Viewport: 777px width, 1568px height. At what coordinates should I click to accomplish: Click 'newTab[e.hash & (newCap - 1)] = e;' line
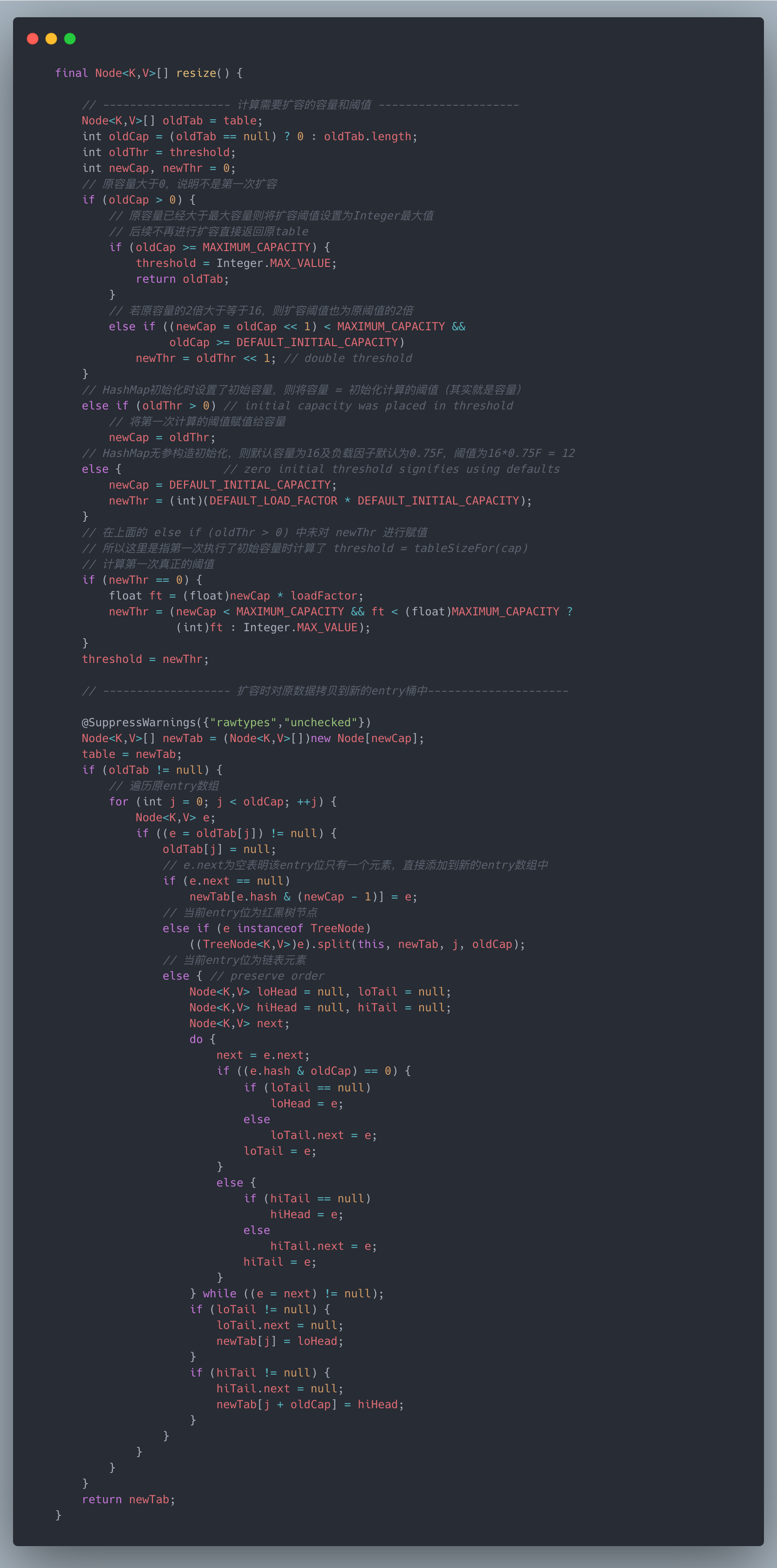coord(304,896)
